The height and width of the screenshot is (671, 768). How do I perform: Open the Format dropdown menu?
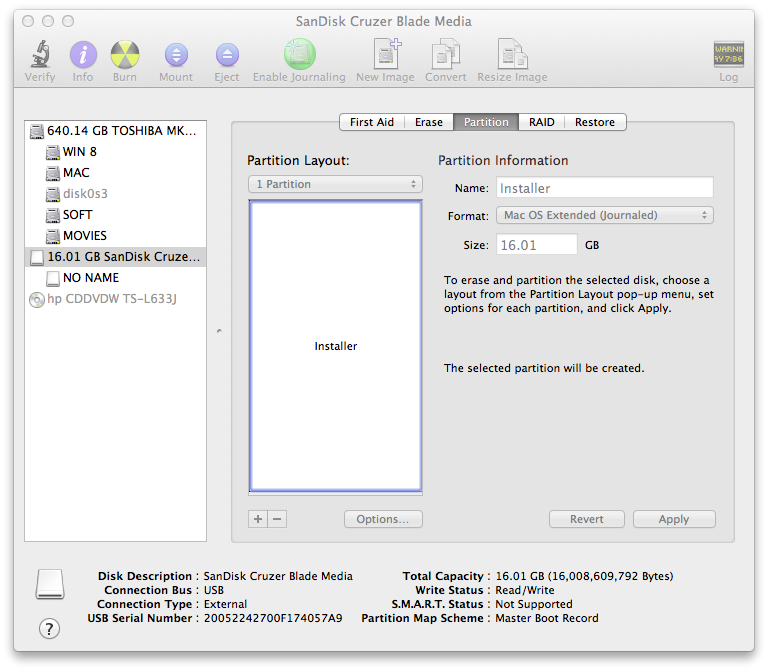605,215
